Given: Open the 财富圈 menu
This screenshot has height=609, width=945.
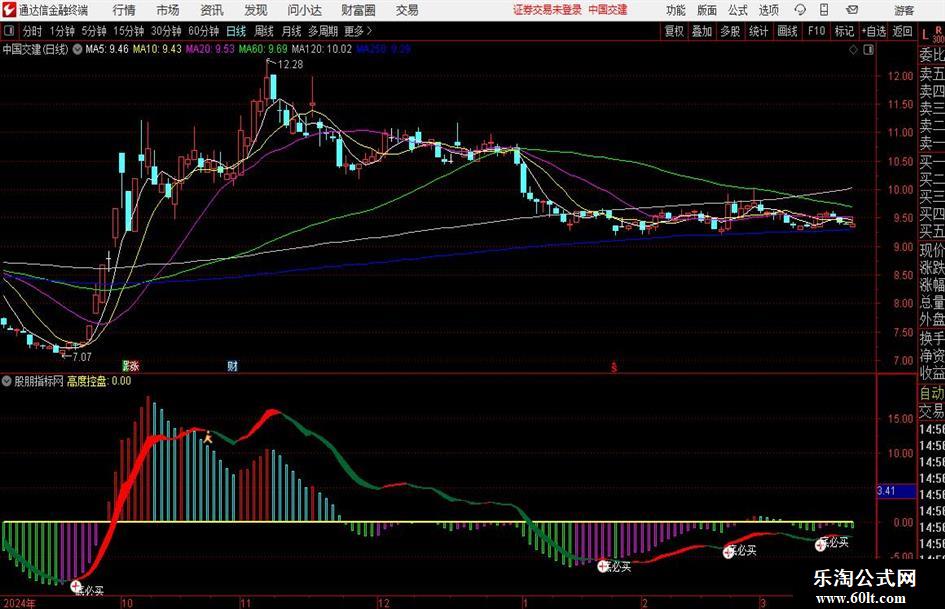Looking at the screenshot, I should pyautogui.click(x=358, y=10).
